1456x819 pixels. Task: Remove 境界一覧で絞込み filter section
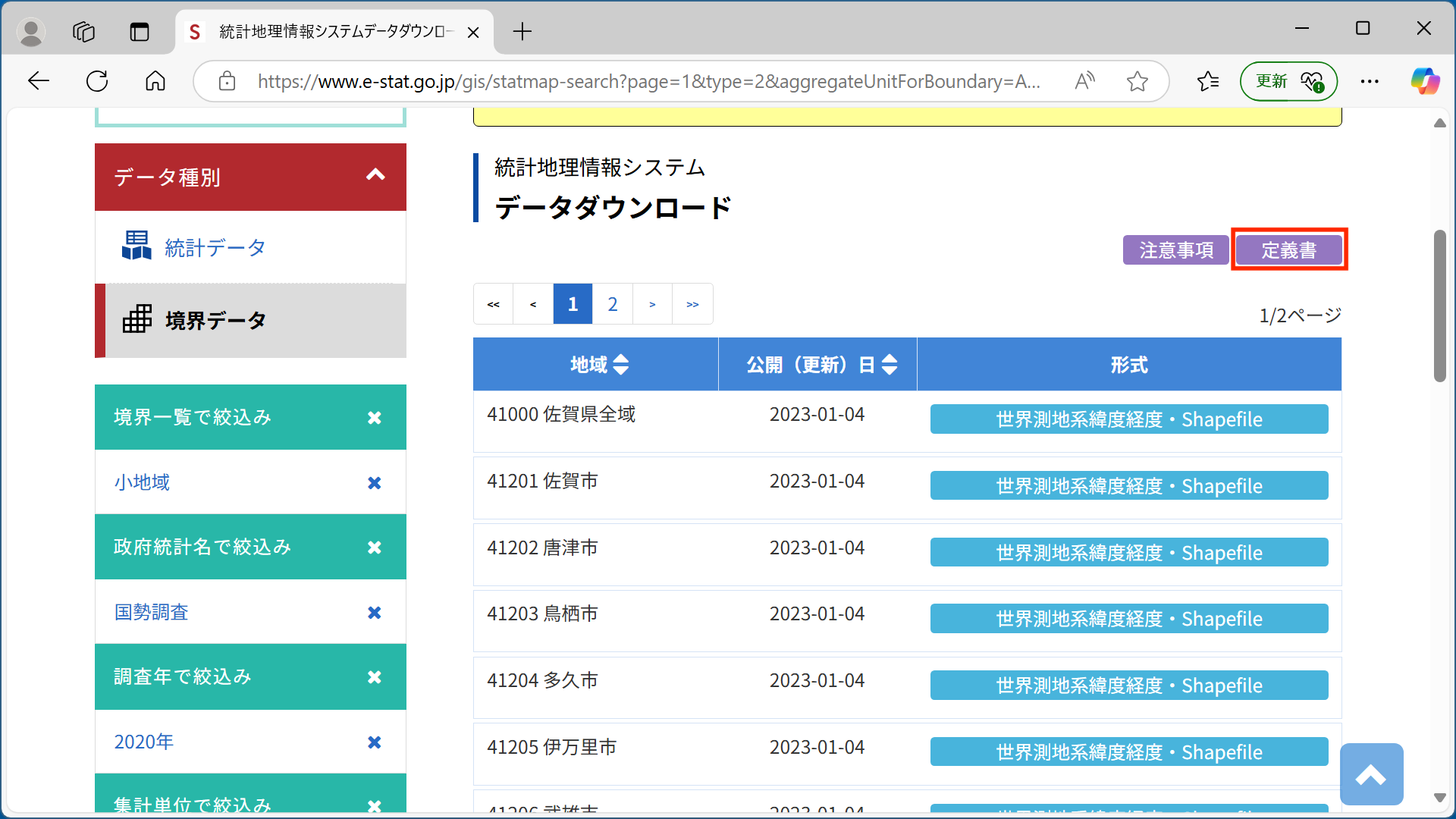(374, 418)
